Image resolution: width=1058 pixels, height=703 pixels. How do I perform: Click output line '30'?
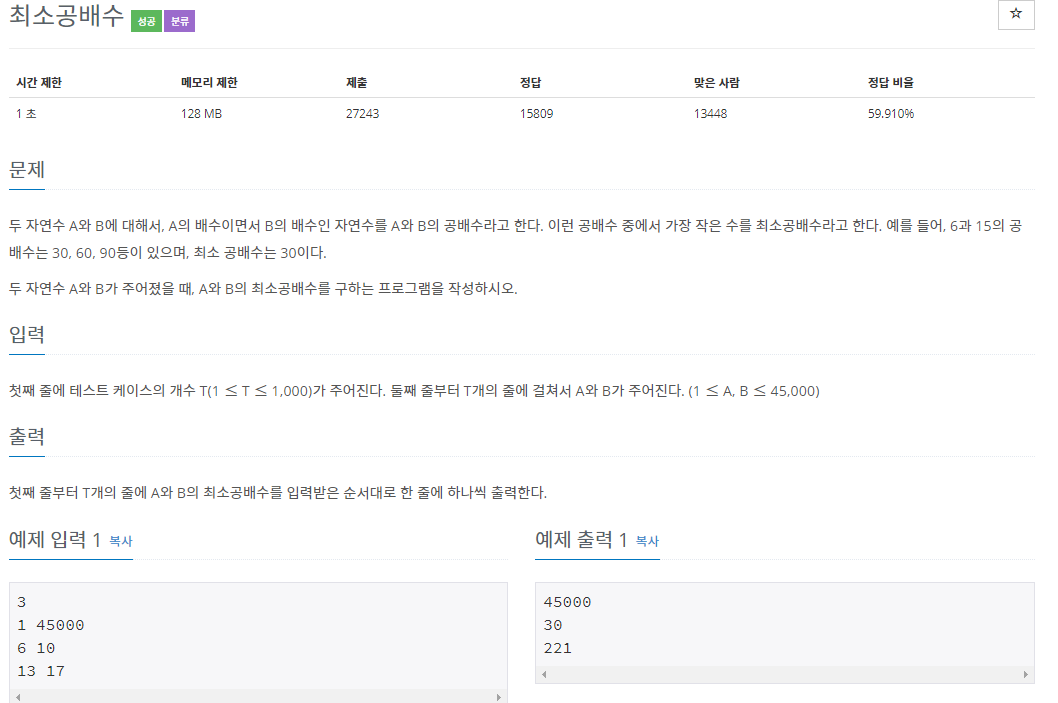click(553, 625)
